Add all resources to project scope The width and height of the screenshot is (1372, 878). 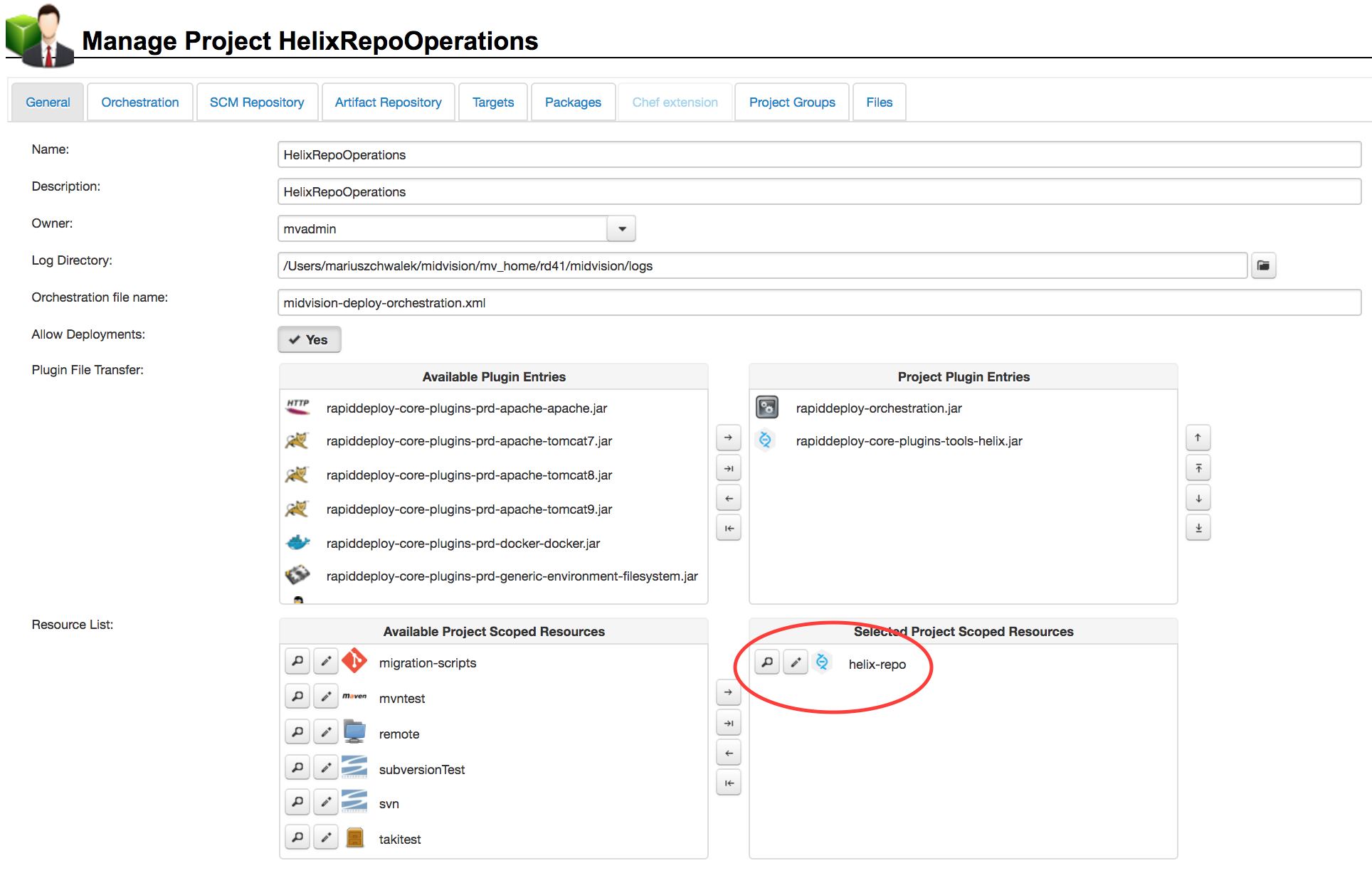click(x=729, y=723)
